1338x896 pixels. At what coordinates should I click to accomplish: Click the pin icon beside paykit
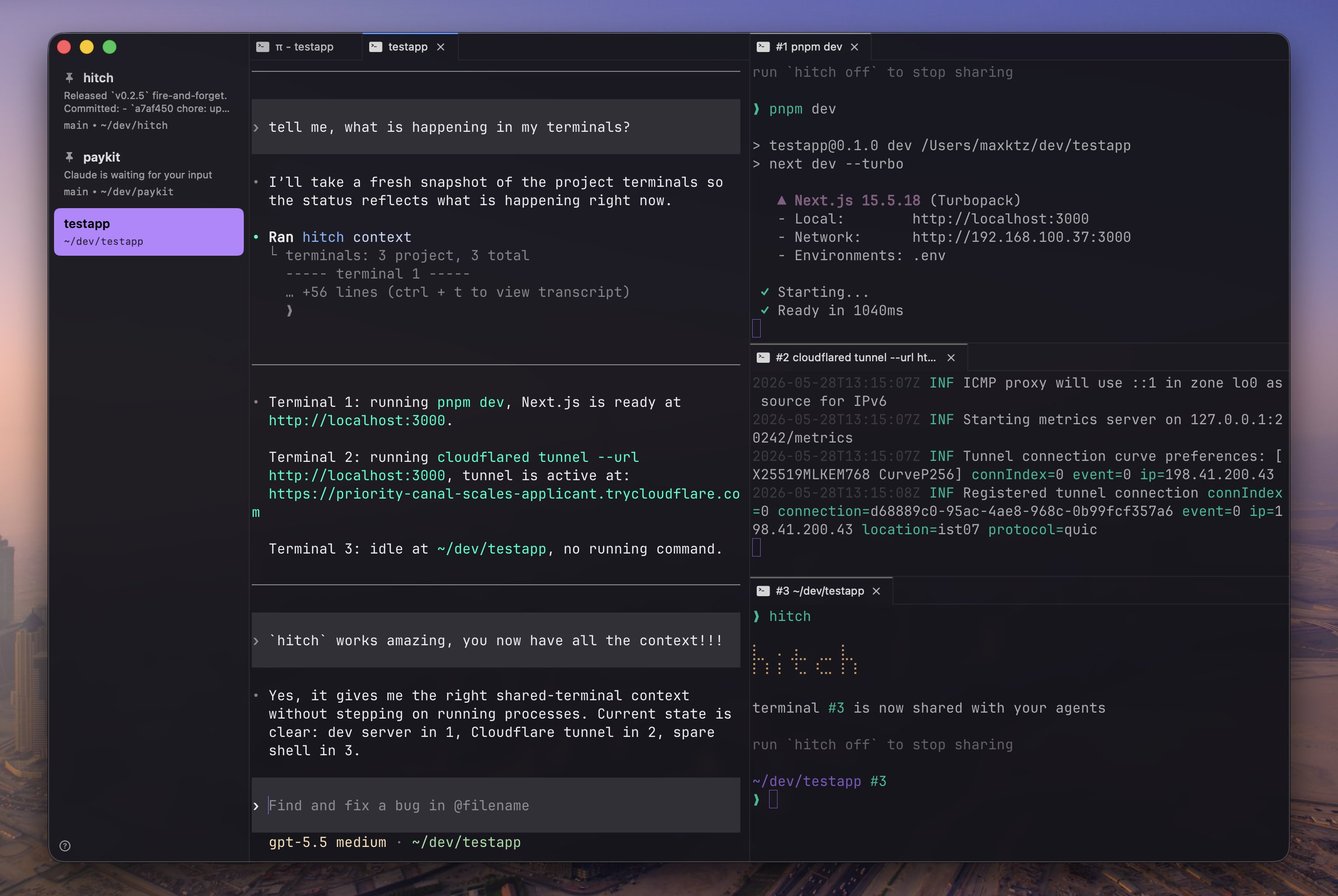point(69,157)
